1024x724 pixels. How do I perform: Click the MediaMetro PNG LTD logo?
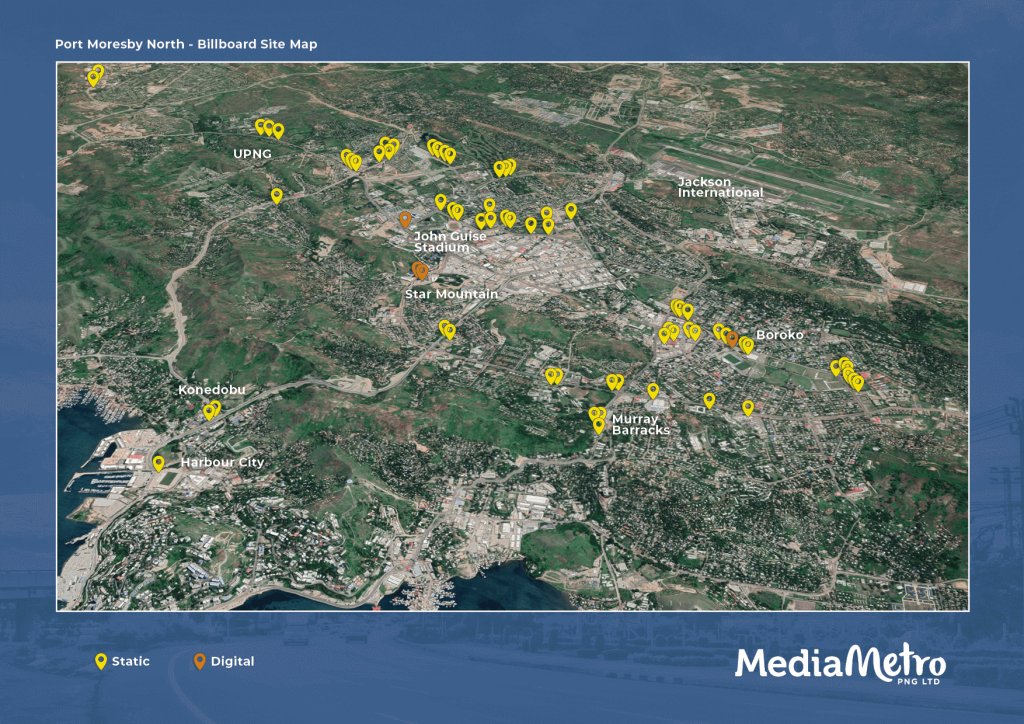840,665
